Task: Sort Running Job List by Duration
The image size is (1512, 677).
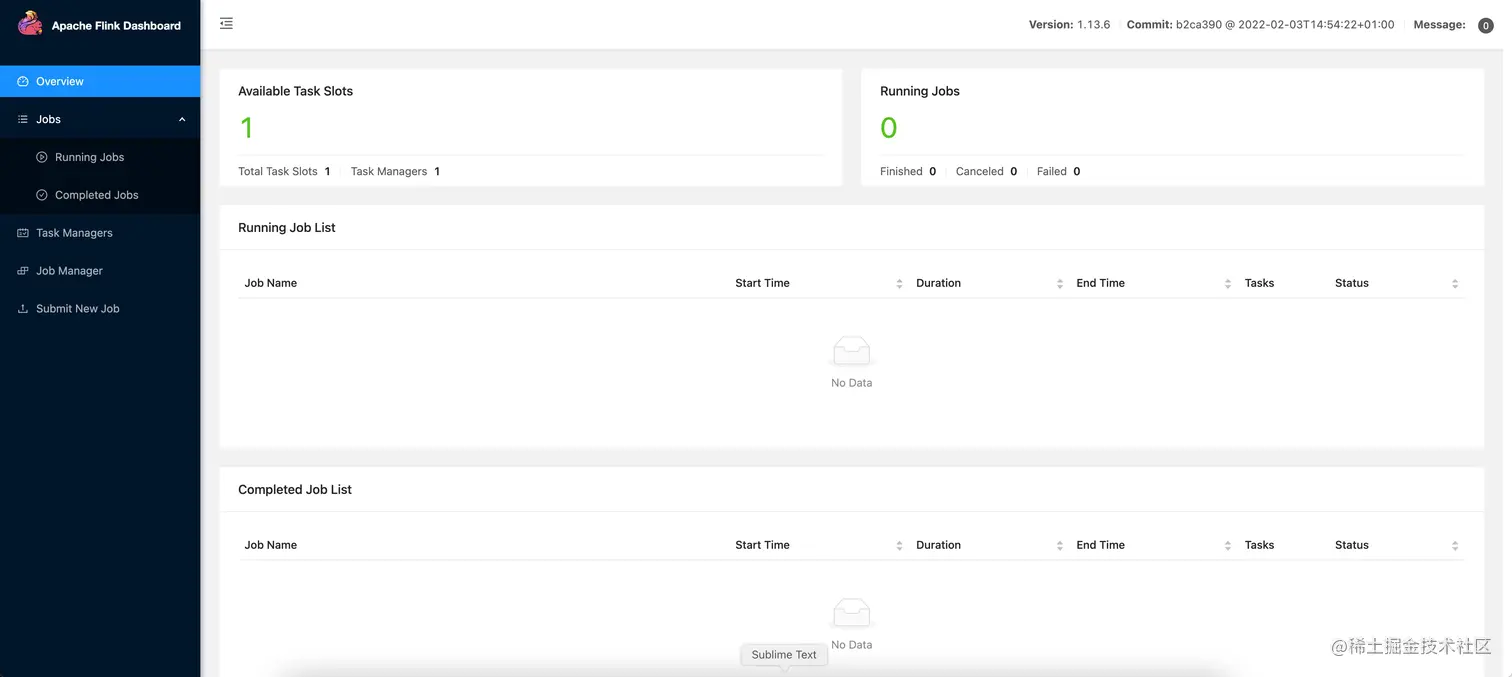Action: click(1059, 284)
